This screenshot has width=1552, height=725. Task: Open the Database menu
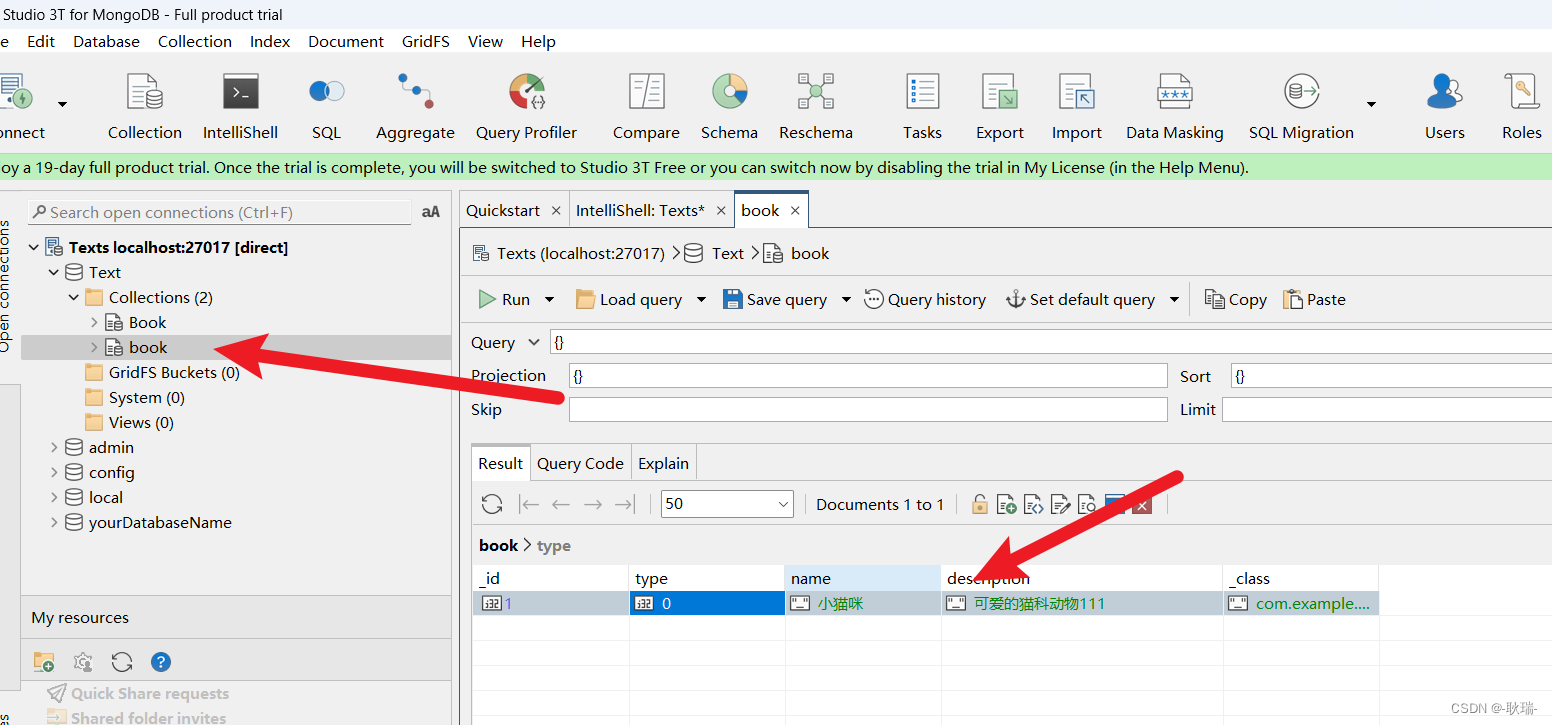[x=106, y=41]
